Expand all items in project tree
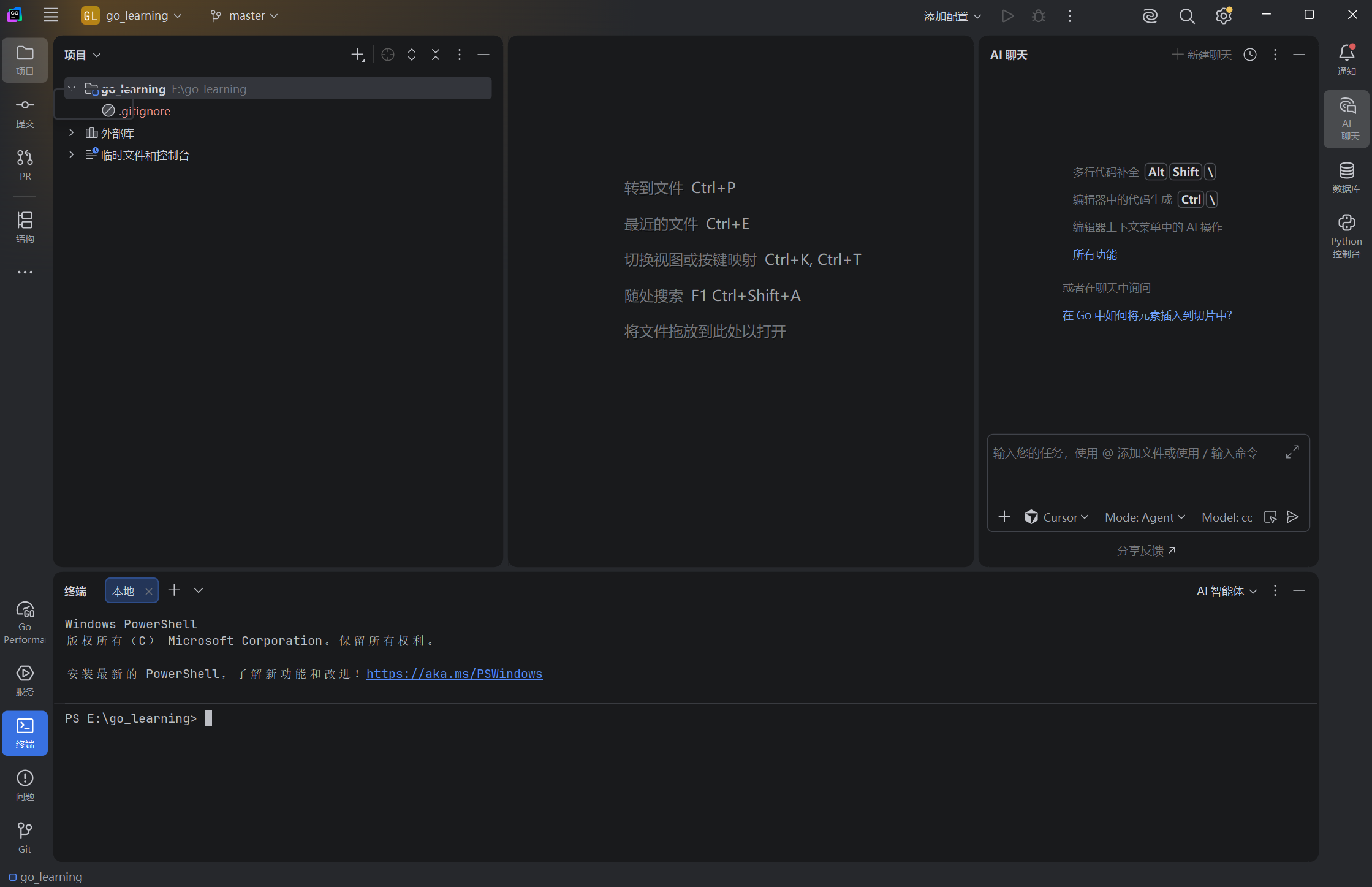 (x=412, y=55)
